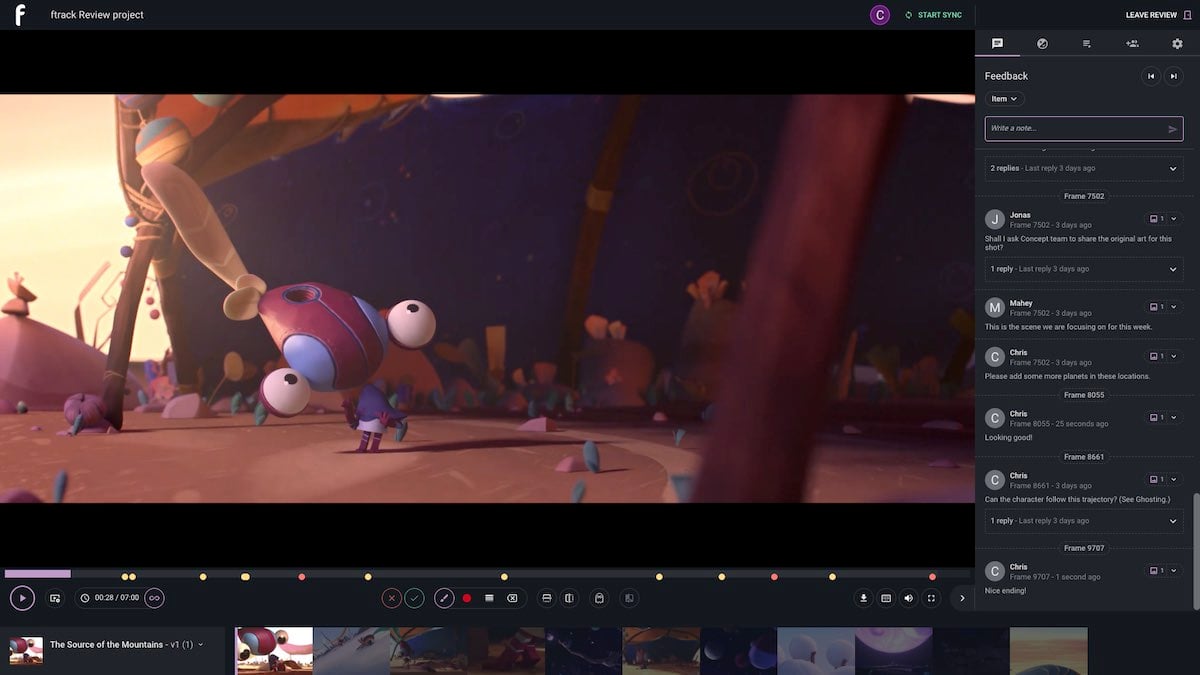Click the purple C user avatar

pos(880,15)
